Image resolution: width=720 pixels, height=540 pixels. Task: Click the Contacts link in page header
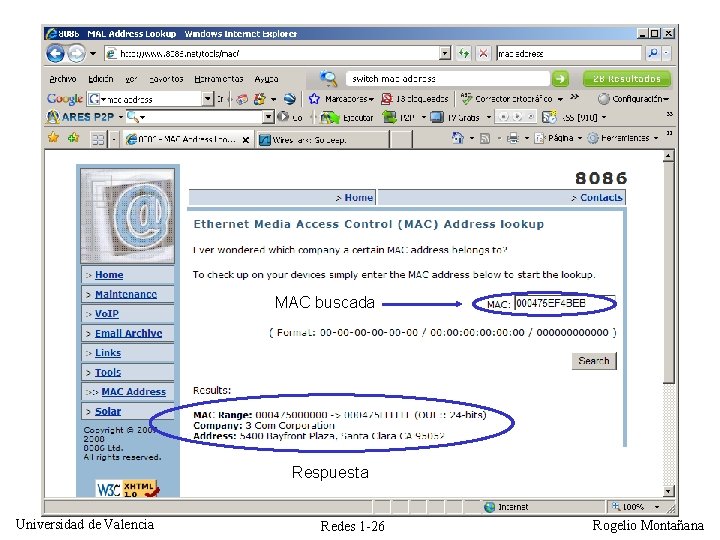[601, 197]
